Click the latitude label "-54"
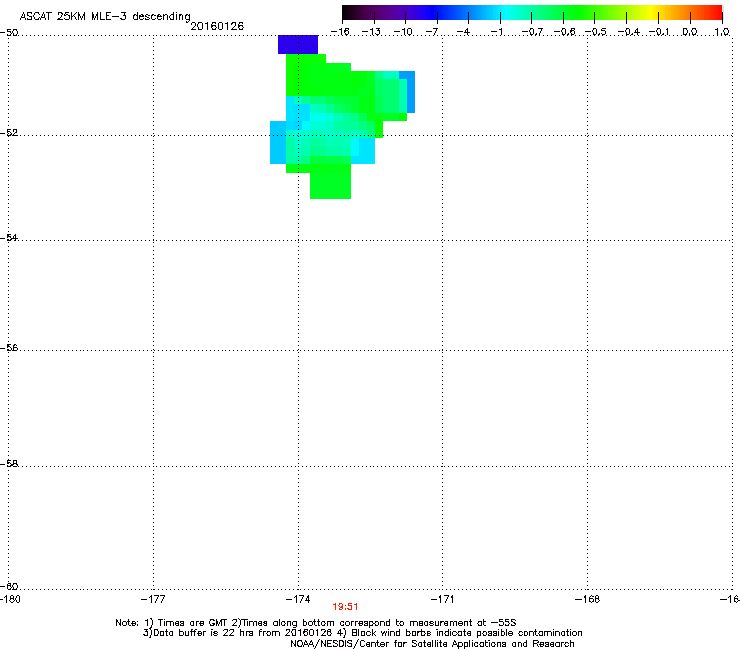The height and width of the screenshot is (650, 740). point(9,237)
